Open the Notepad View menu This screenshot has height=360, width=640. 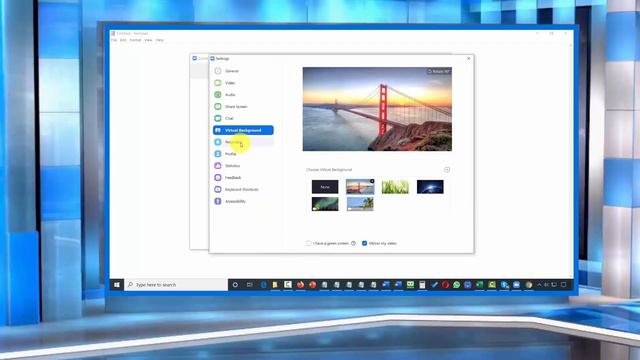coord(148,40)
